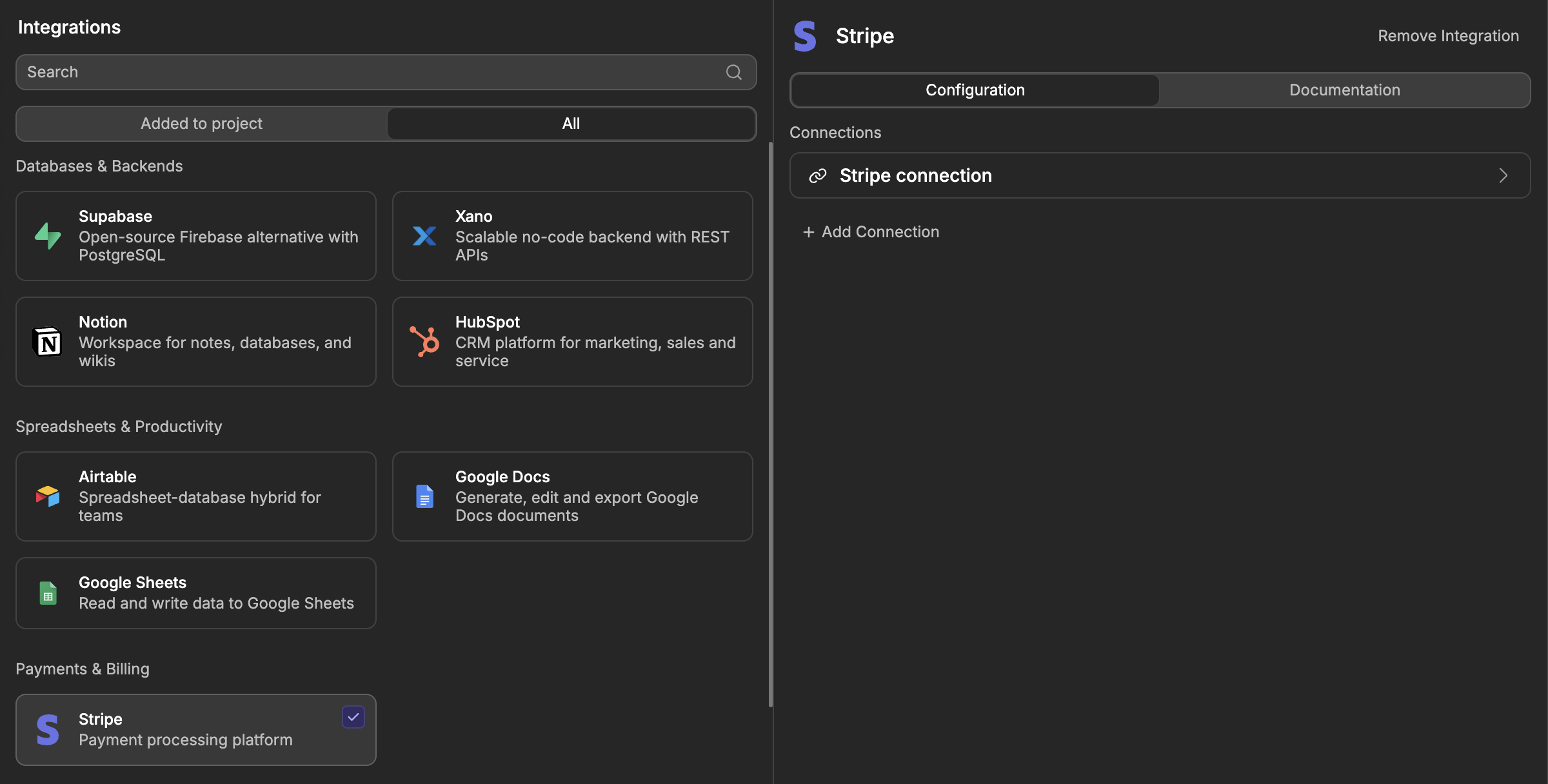The width and height of the screenshot is (1548, 784).
Task: Click the Xano X logo
Action: pyautogui.click(x=424, y=236)
